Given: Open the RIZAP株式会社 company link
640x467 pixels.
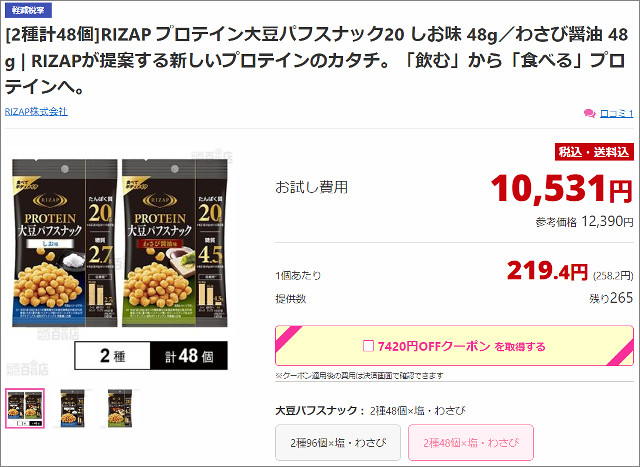Looking at the screenshot, I should (x=36, y=111).
